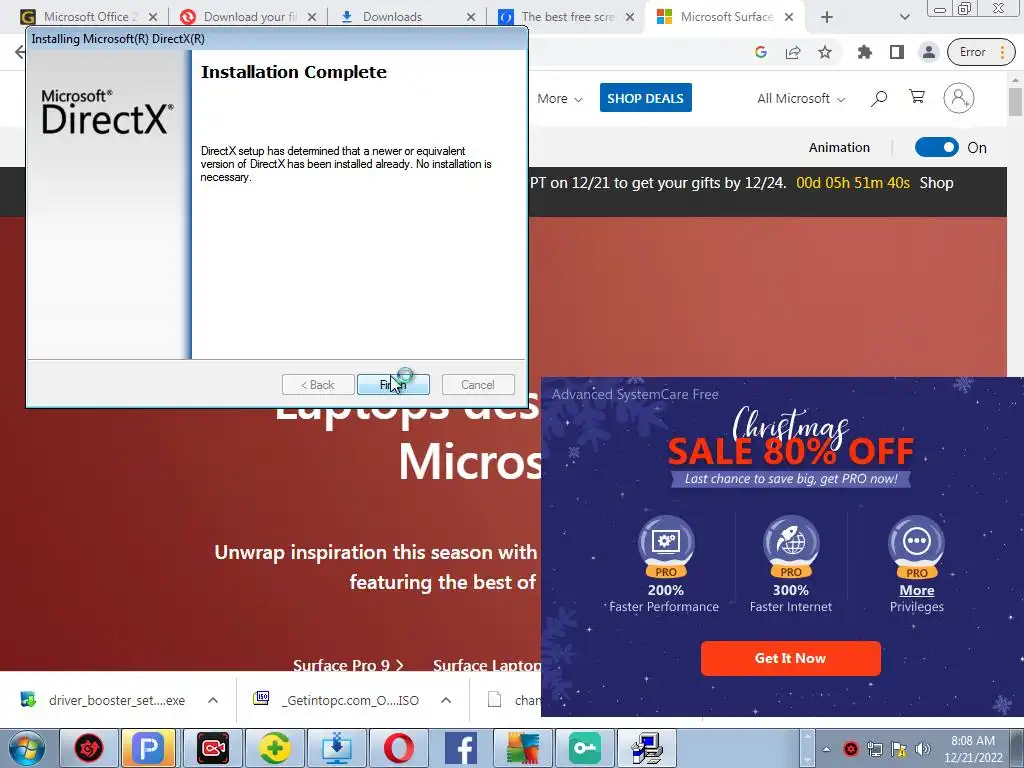Open the Chrome profile avatar
The image size is (1024, 768).
point(929,52)
